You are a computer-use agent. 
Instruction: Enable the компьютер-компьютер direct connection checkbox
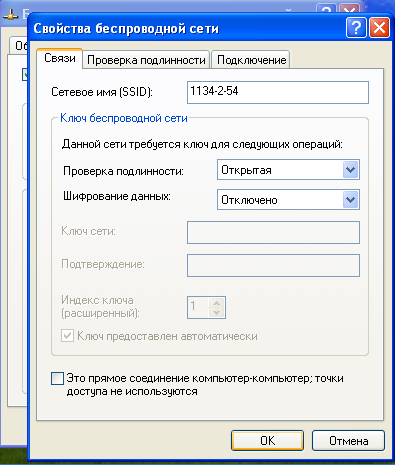tap(57, 378)
